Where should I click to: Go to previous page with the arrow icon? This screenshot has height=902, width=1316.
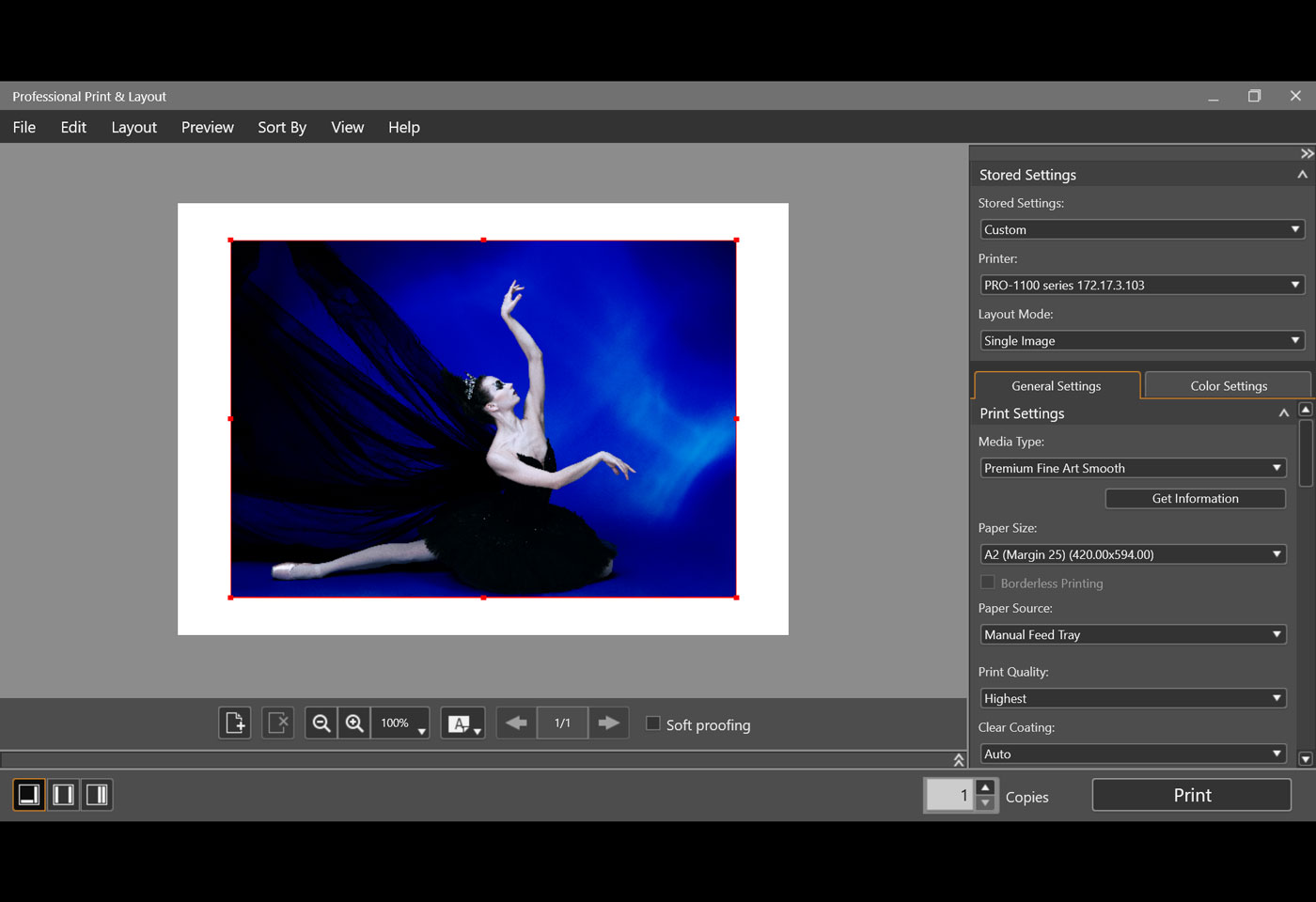(516, 723)
